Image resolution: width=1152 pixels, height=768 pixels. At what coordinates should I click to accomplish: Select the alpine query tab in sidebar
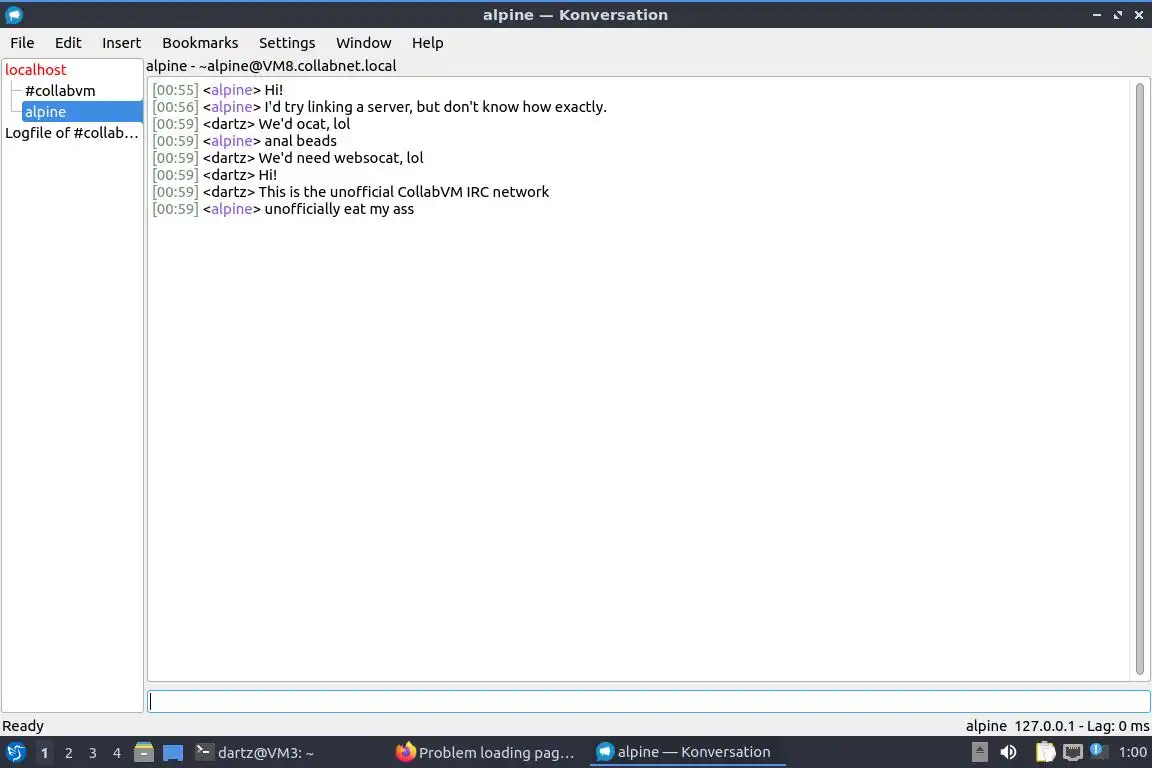(x=82, y=112)
